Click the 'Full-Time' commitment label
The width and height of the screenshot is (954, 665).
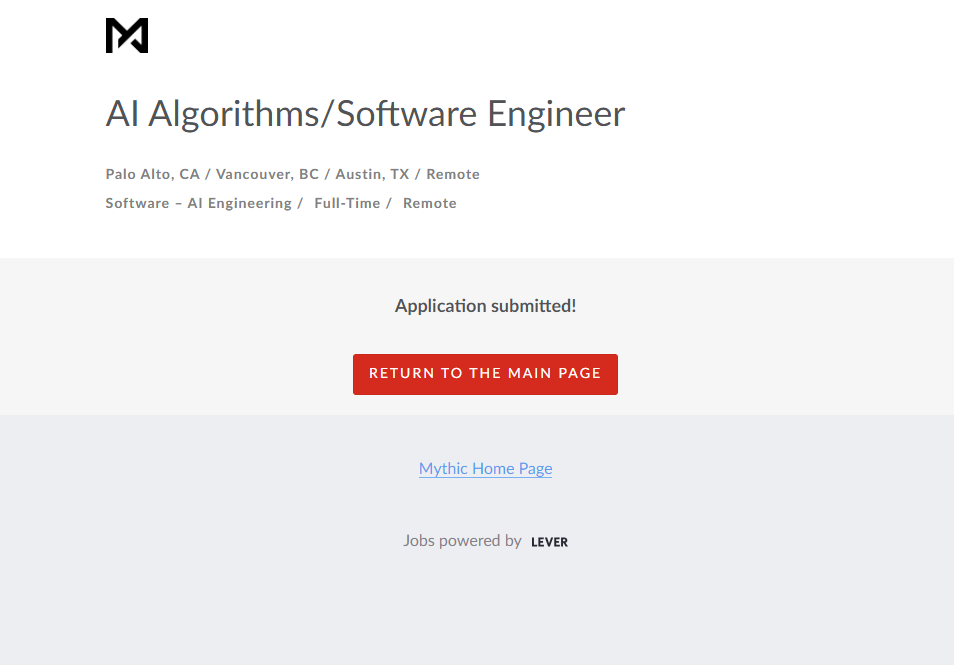tap(347, 203)
